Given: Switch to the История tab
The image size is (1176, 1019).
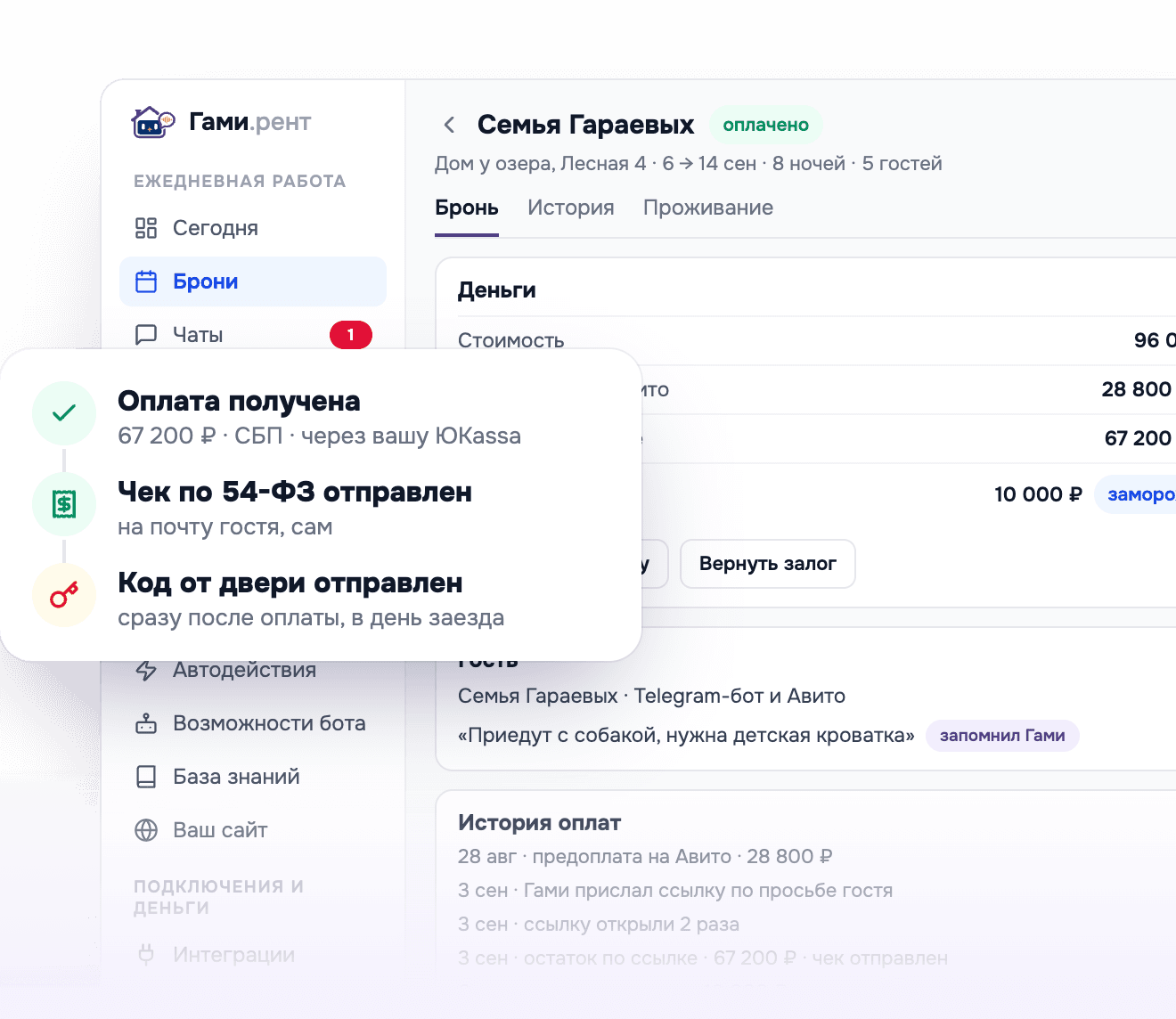Looking at the screenshot, I should (x=571, y=208).
